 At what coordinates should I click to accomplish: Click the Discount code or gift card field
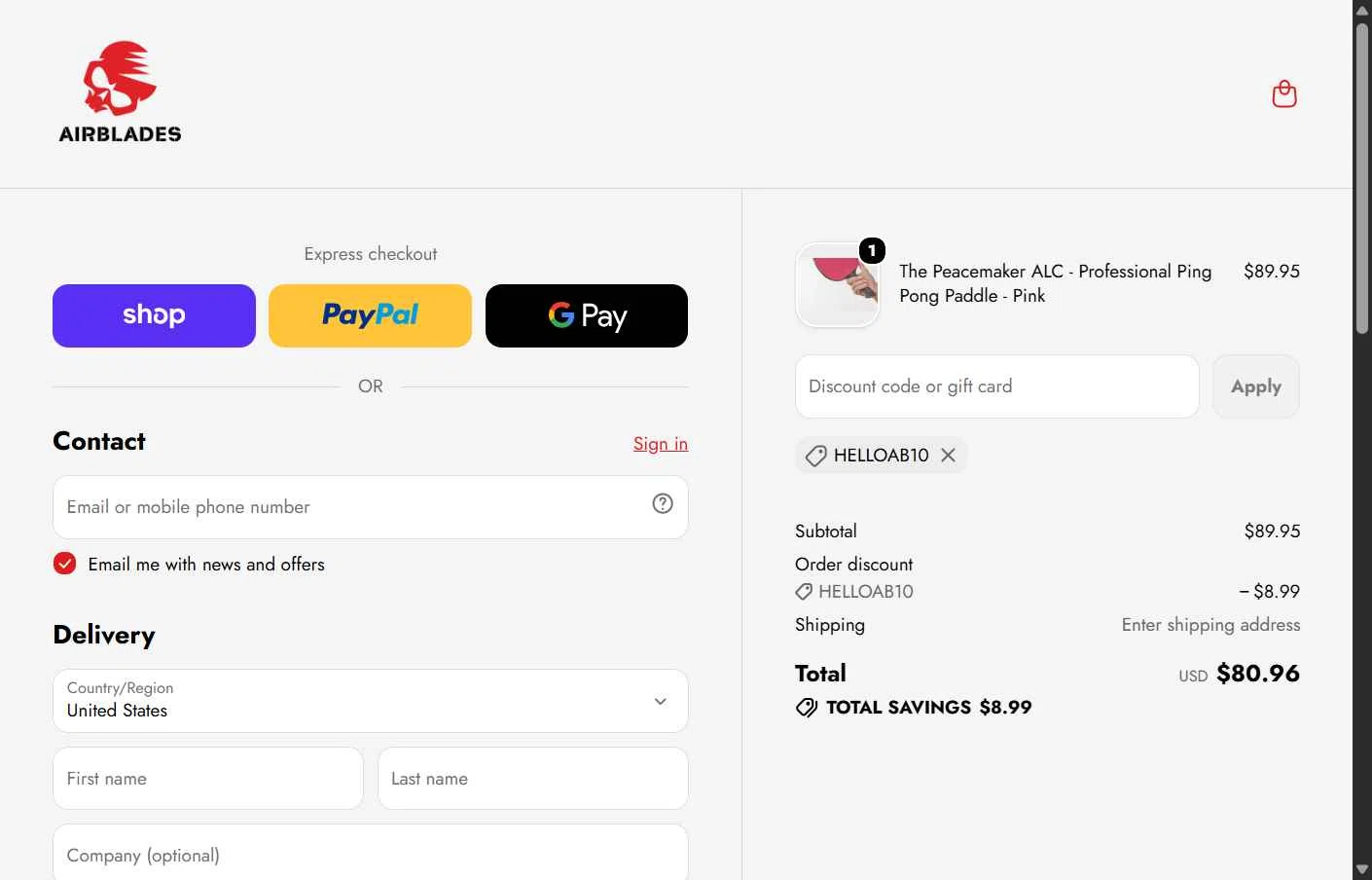(x=997, y=386)
